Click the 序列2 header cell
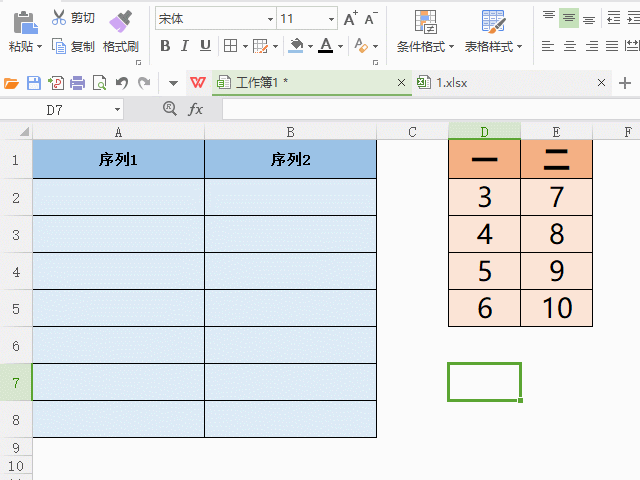This screenshot has width=640, height=480. pyautogui.click(x=291, y=159)
